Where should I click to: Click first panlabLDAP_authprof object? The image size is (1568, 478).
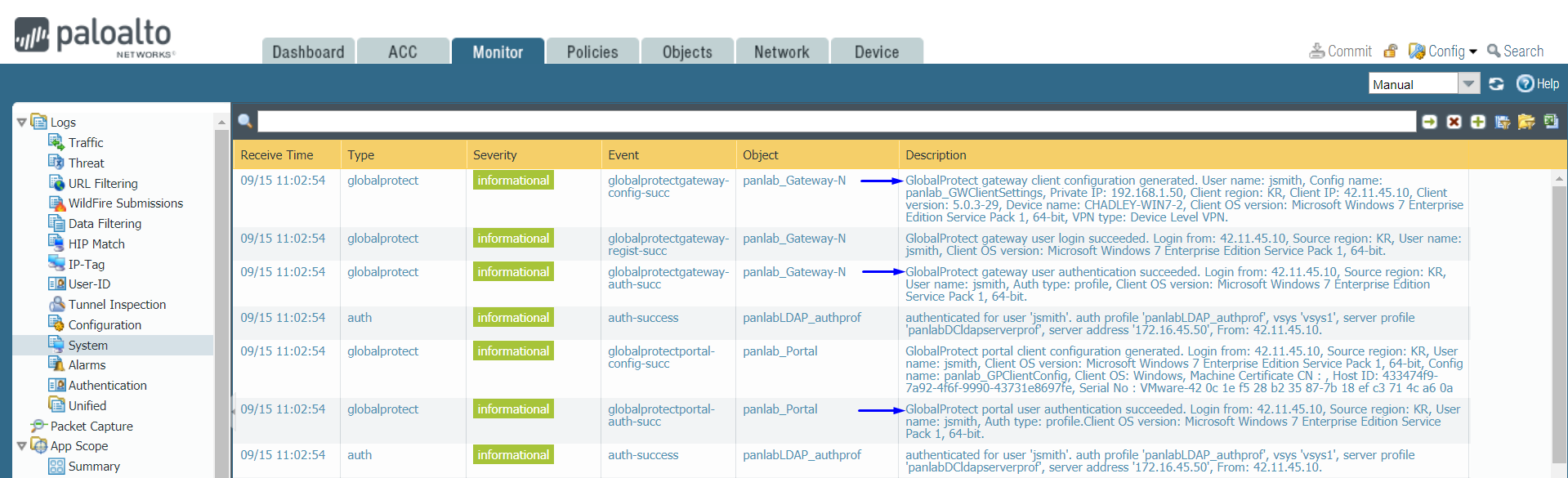click(x=802, y=317)
